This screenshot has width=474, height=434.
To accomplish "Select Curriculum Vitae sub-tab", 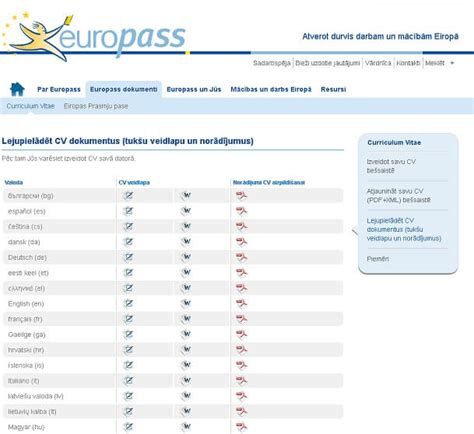I will (x=30, y=106).
